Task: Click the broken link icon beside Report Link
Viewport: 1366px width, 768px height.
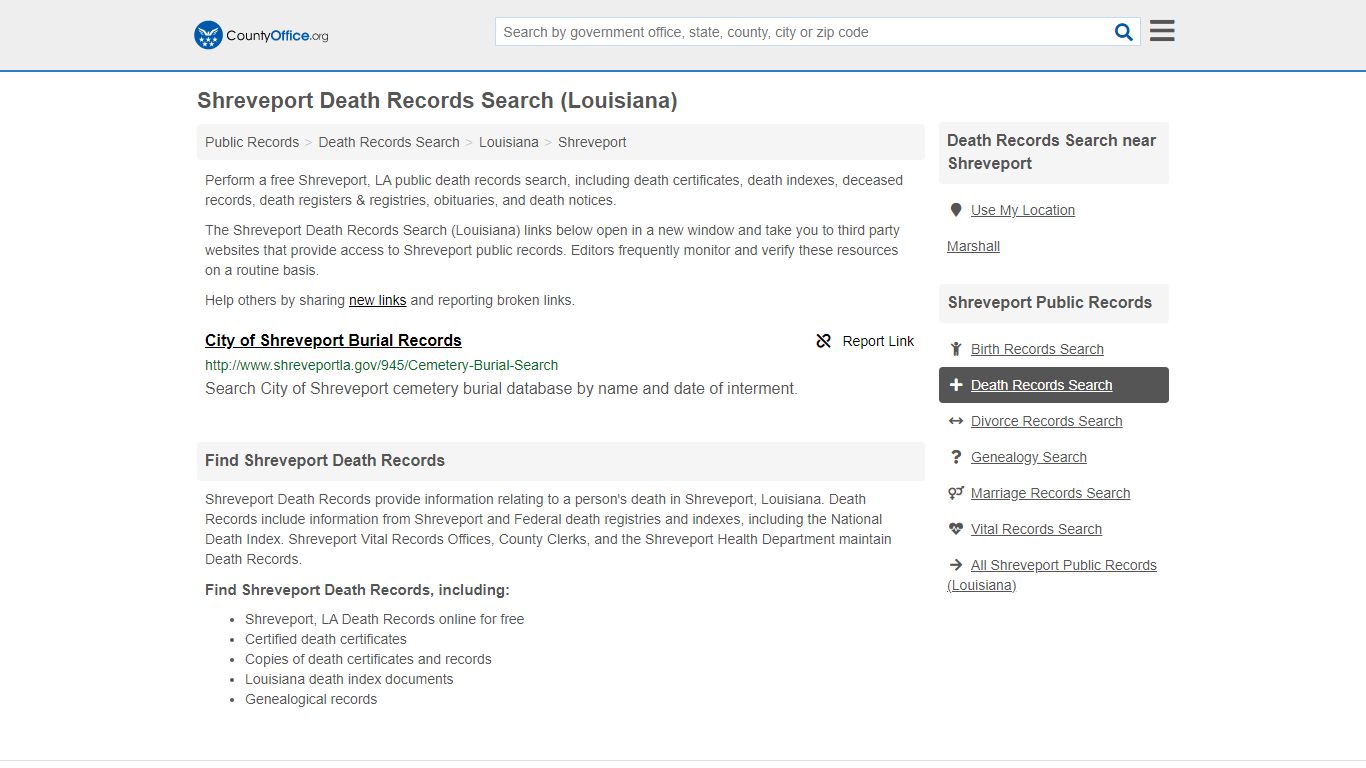Action: click(x=824, y=341)
